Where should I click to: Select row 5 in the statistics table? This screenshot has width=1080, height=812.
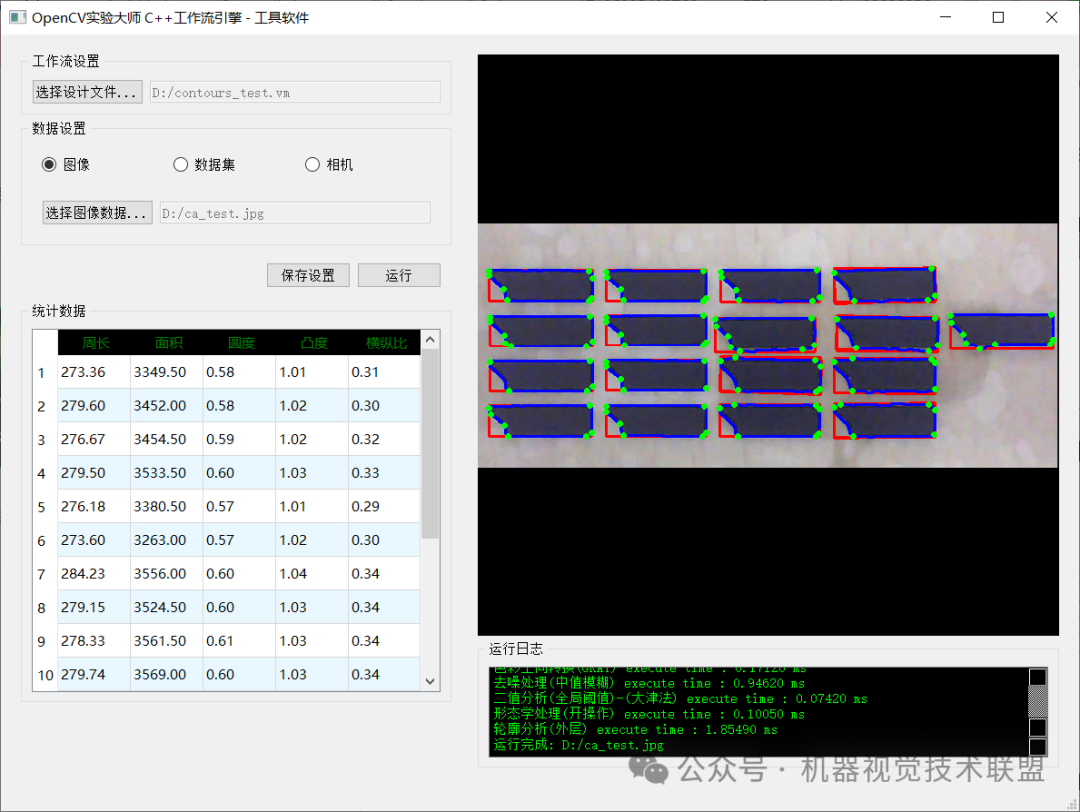tap(200, 506)
